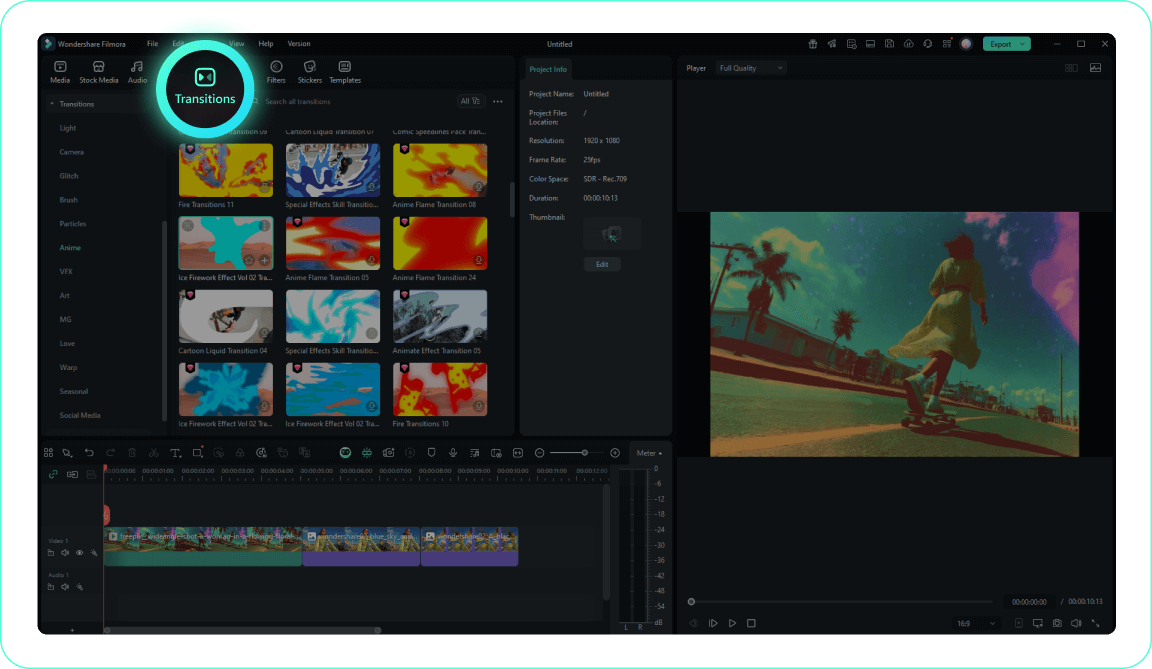
Task: Mute the Audio 1 track
Action: click(65, 587)
